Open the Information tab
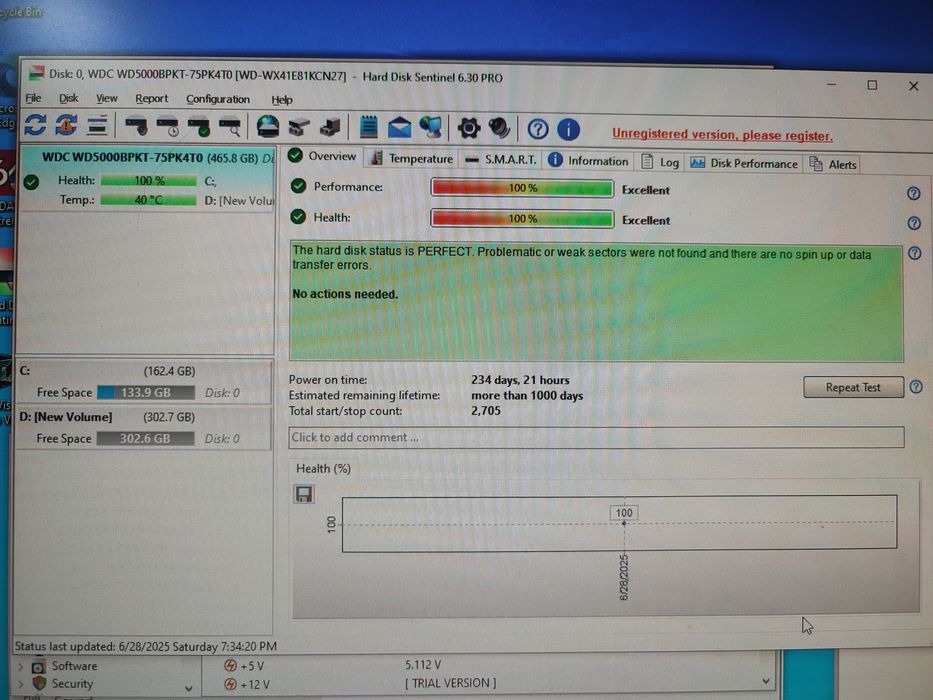Screen dimensions: 933x700 click(588, 161)
